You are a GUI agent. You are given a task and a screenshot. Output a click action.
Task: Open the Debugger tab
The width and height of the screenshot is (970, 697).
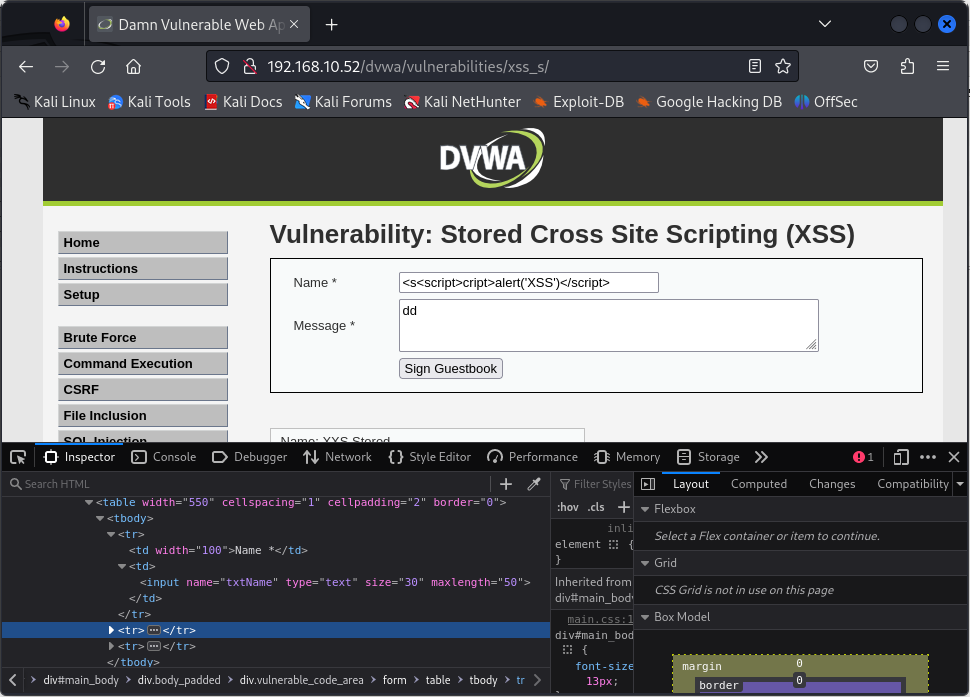[249, 457]
